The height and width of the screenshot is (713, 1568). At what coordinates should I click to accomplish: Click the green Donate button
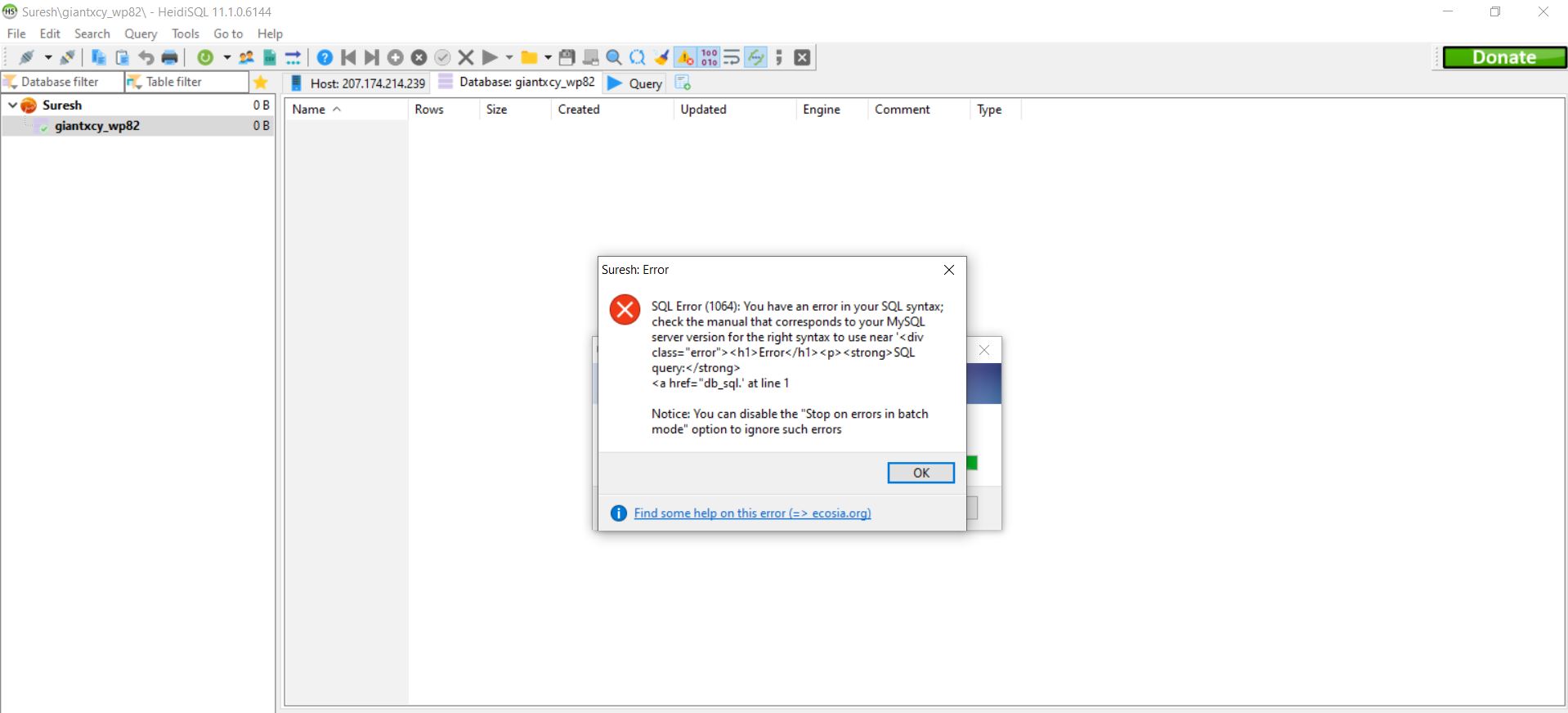(1504, 57)
